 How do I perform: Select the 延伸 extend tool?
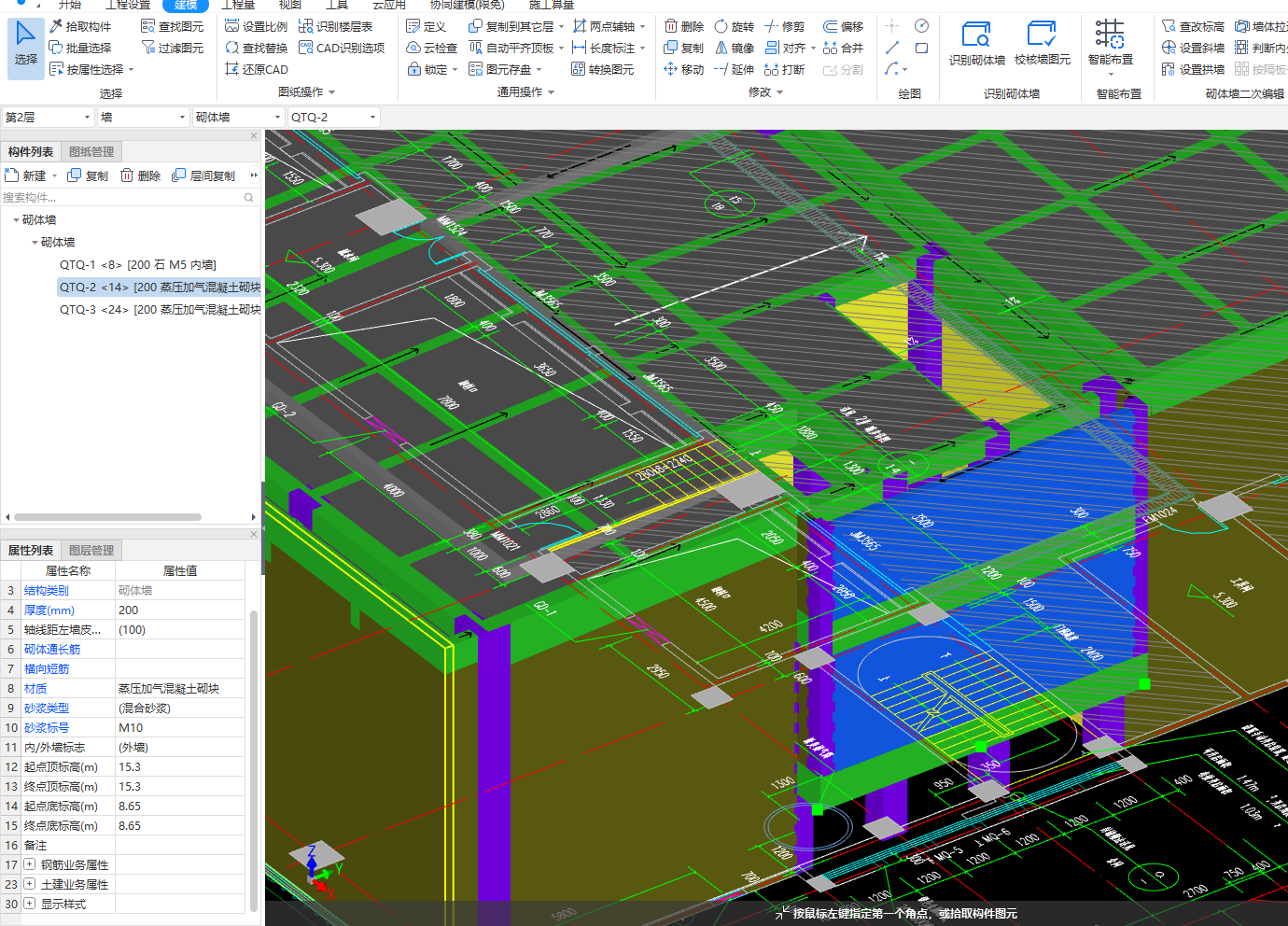(734, 69)
